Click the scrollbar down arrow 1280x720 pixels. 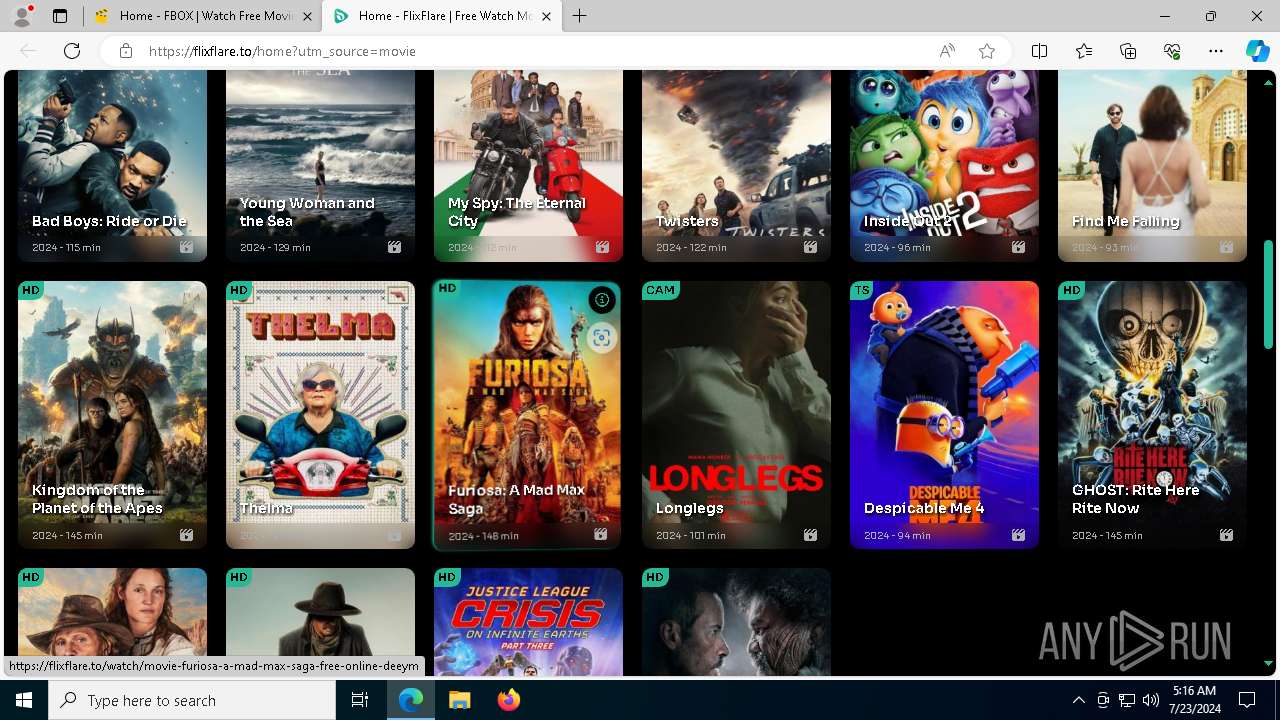(1268, 663)
